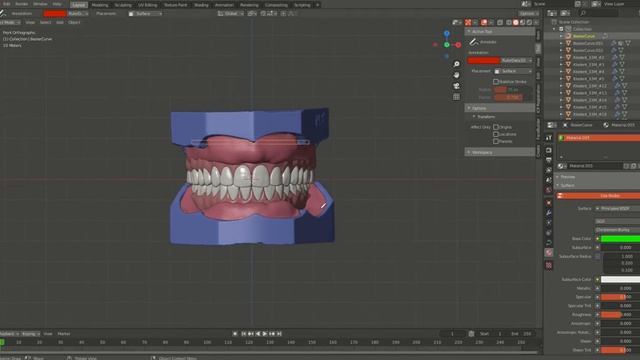The image size is (640, 360).
Task: Toggle camera view gizmo icon
Action: [456, 86]
